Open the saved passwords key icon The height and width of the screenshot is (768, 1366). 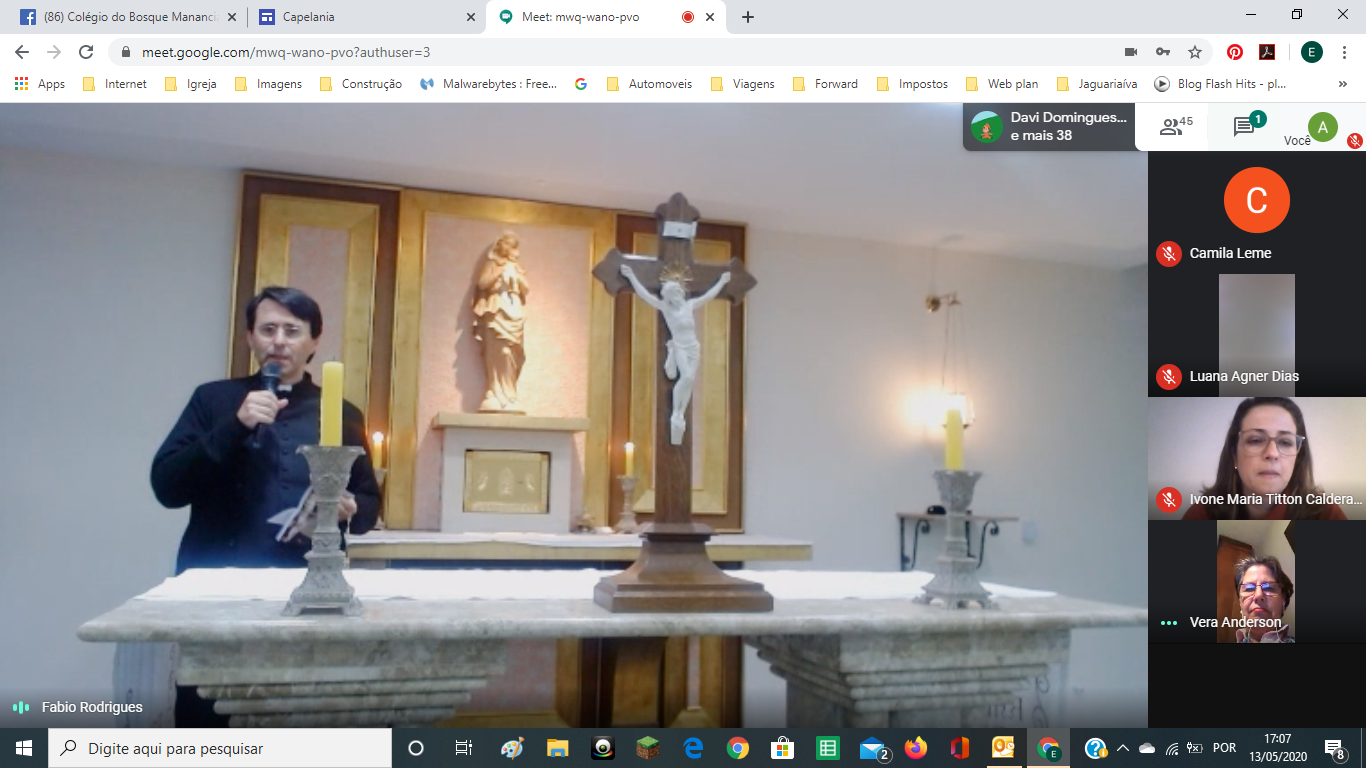1163,52
